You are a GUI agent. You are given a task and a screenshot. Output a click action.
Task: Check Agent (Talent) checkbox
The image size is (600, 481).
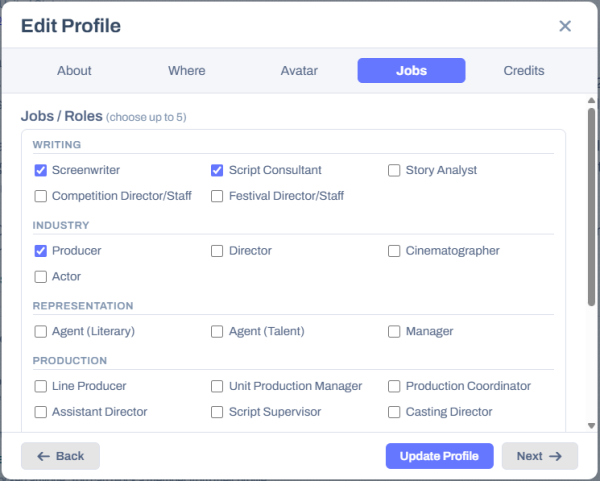[217, 331]
